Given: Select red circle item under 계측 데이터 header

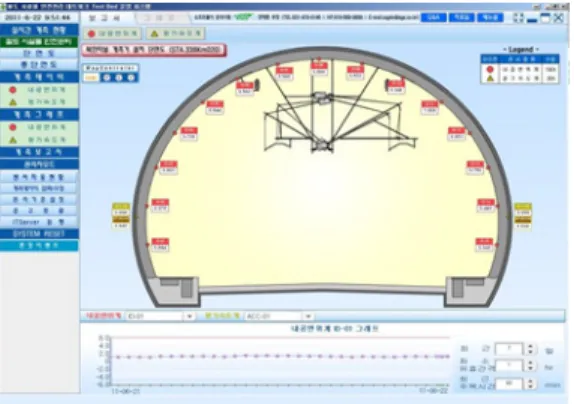Looking at the screenshot, I should coord(39,90).
